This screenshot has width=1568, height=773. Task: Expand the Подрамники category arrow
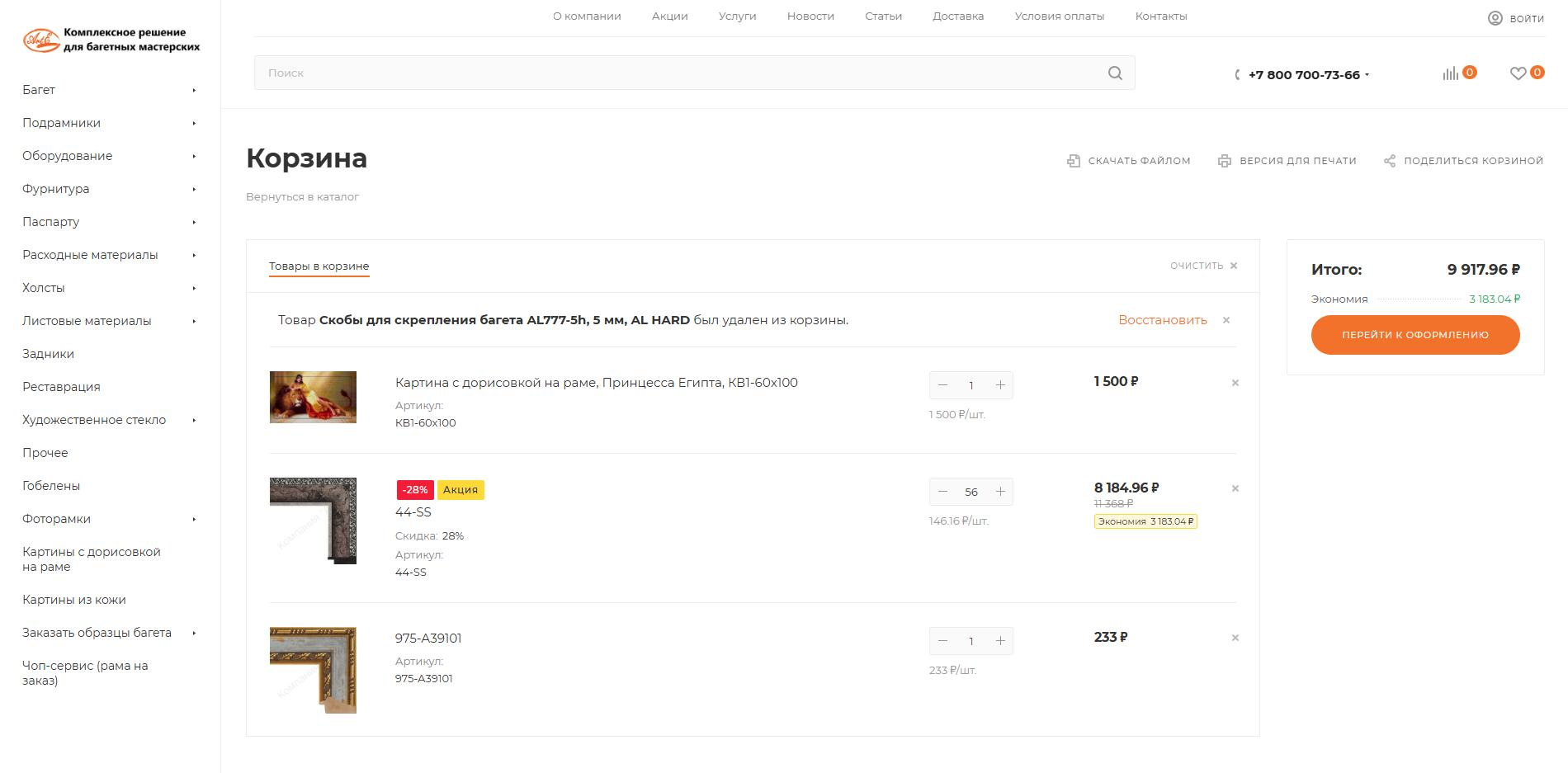194,123
